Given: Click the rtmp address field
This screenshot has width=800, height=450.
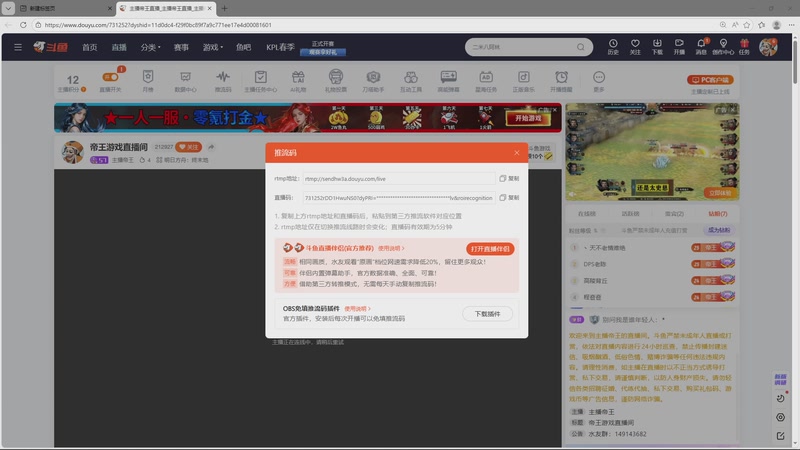Looking at the screenshot, I should coord(398,179).
